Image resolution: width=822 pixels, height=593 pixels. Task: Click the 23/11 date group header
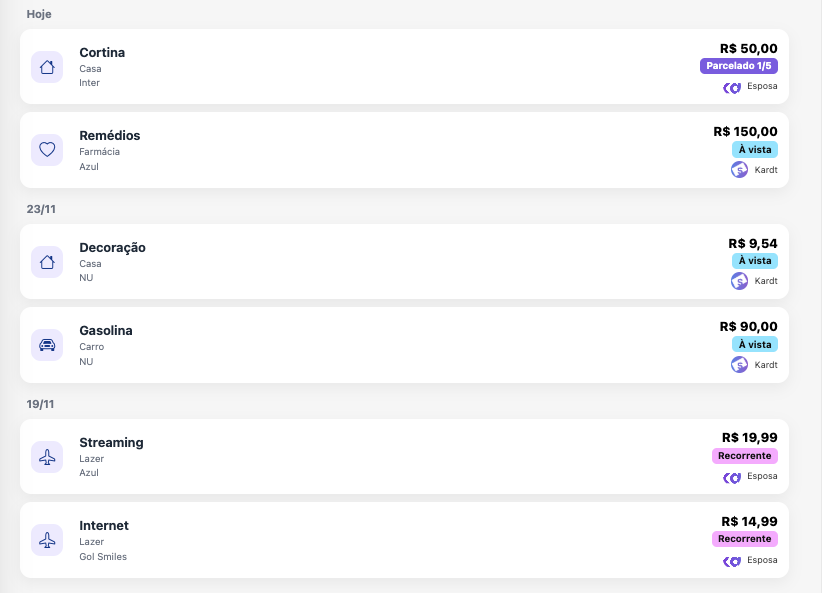coord(39,209)
